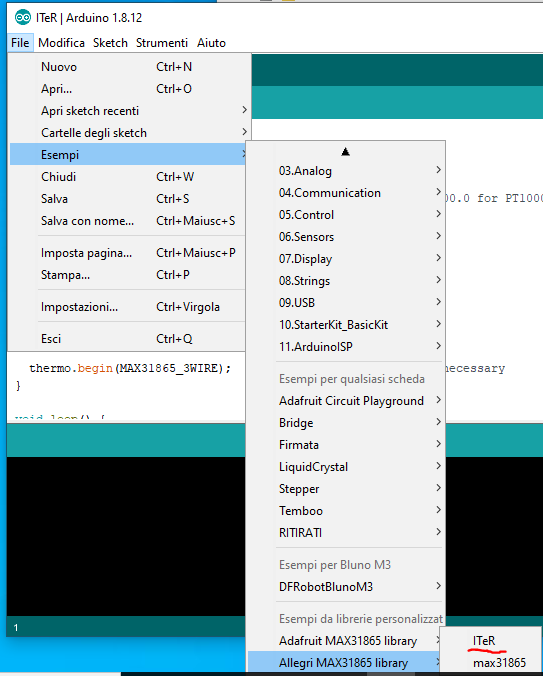543x676 pixels.
Task: Choose Chiudi from the File menu
Action: (x=128, y=177)
